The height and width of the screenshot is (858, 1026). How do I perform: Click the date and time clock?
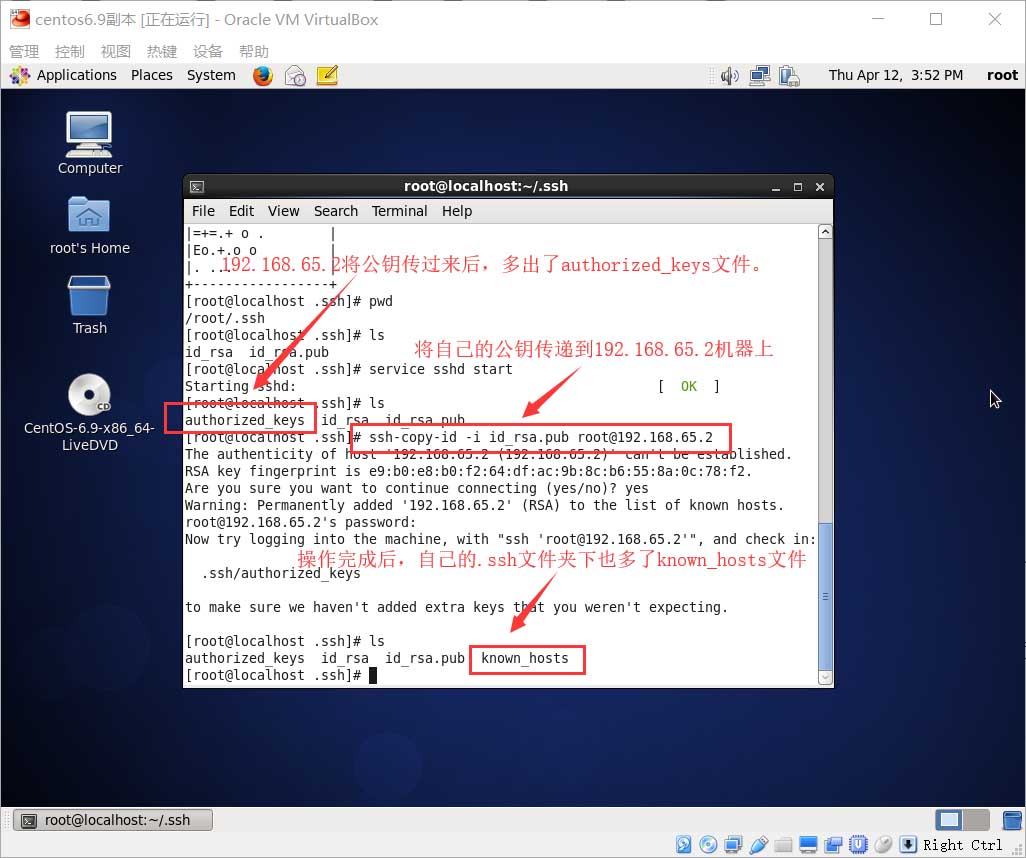pyautogui.click(x=895, y=75)
